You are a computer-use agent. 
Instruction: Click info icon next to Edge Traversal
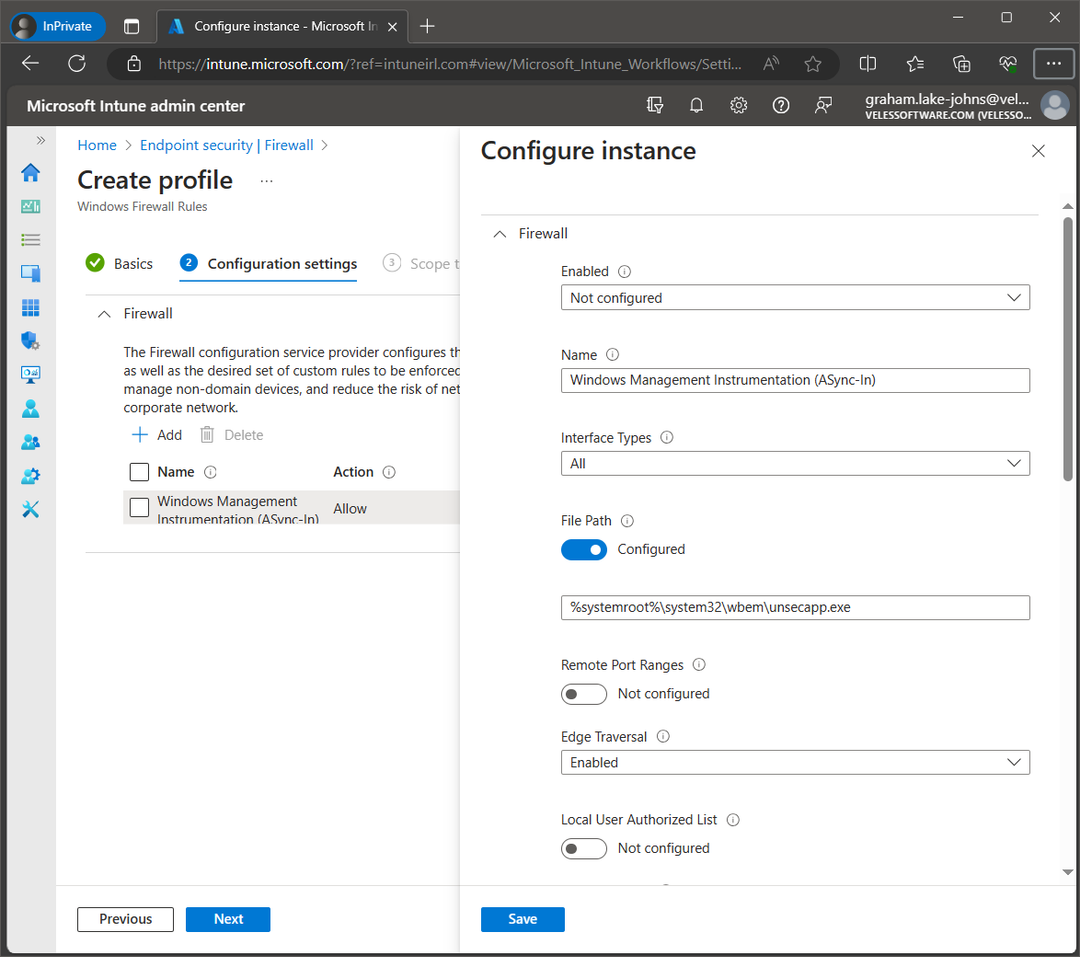coord(663,737)
